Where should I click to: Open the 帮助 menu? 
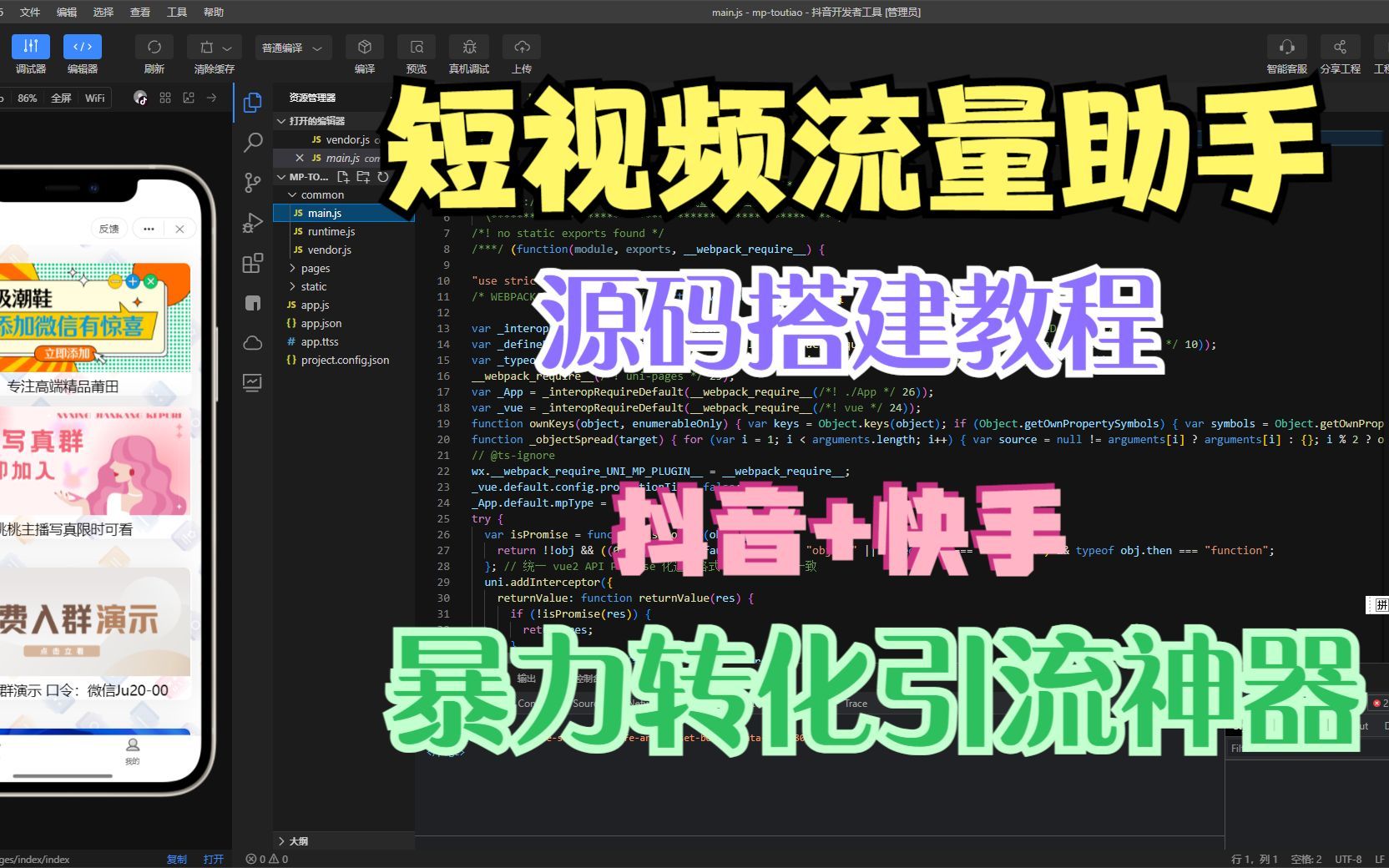tap(214, 12)
